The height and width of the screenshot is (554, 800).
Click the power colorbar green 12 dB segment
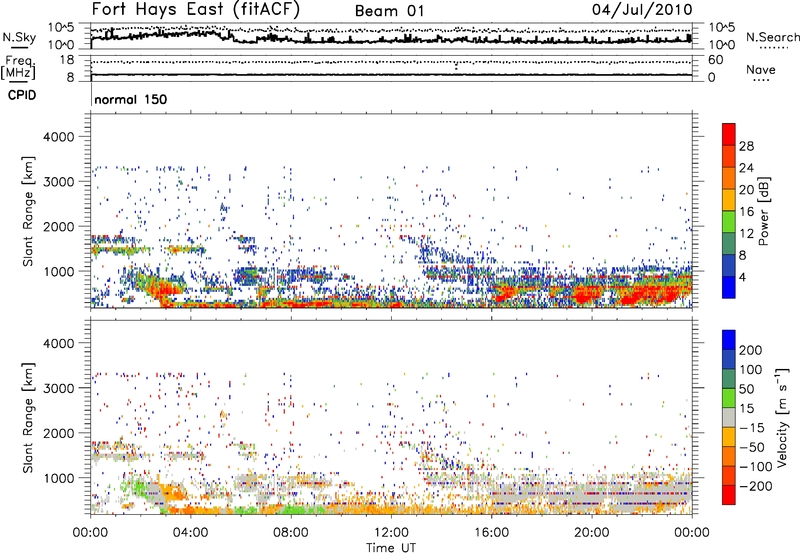[729, 221]
